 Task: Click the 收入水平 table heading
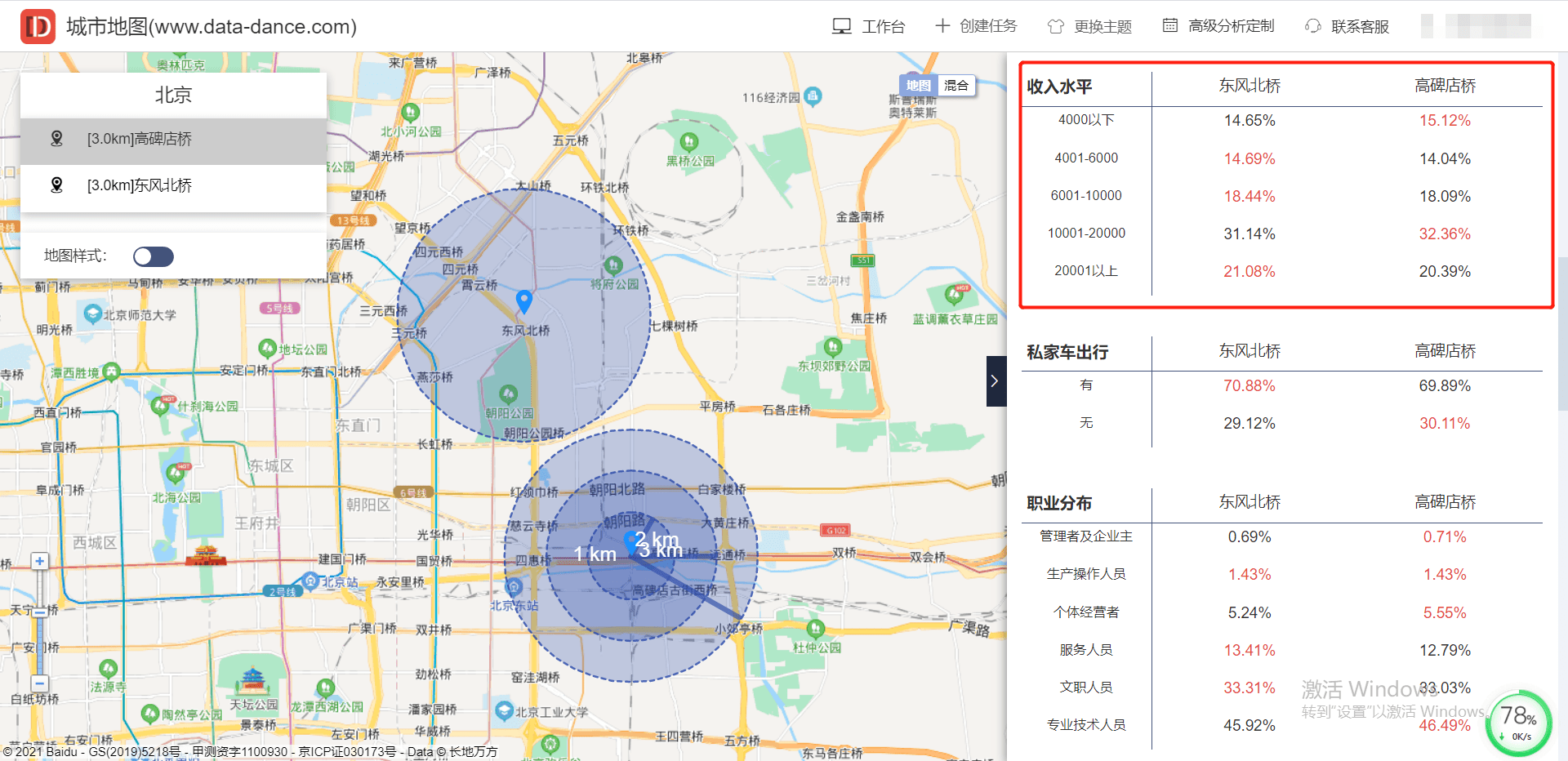1059,87
